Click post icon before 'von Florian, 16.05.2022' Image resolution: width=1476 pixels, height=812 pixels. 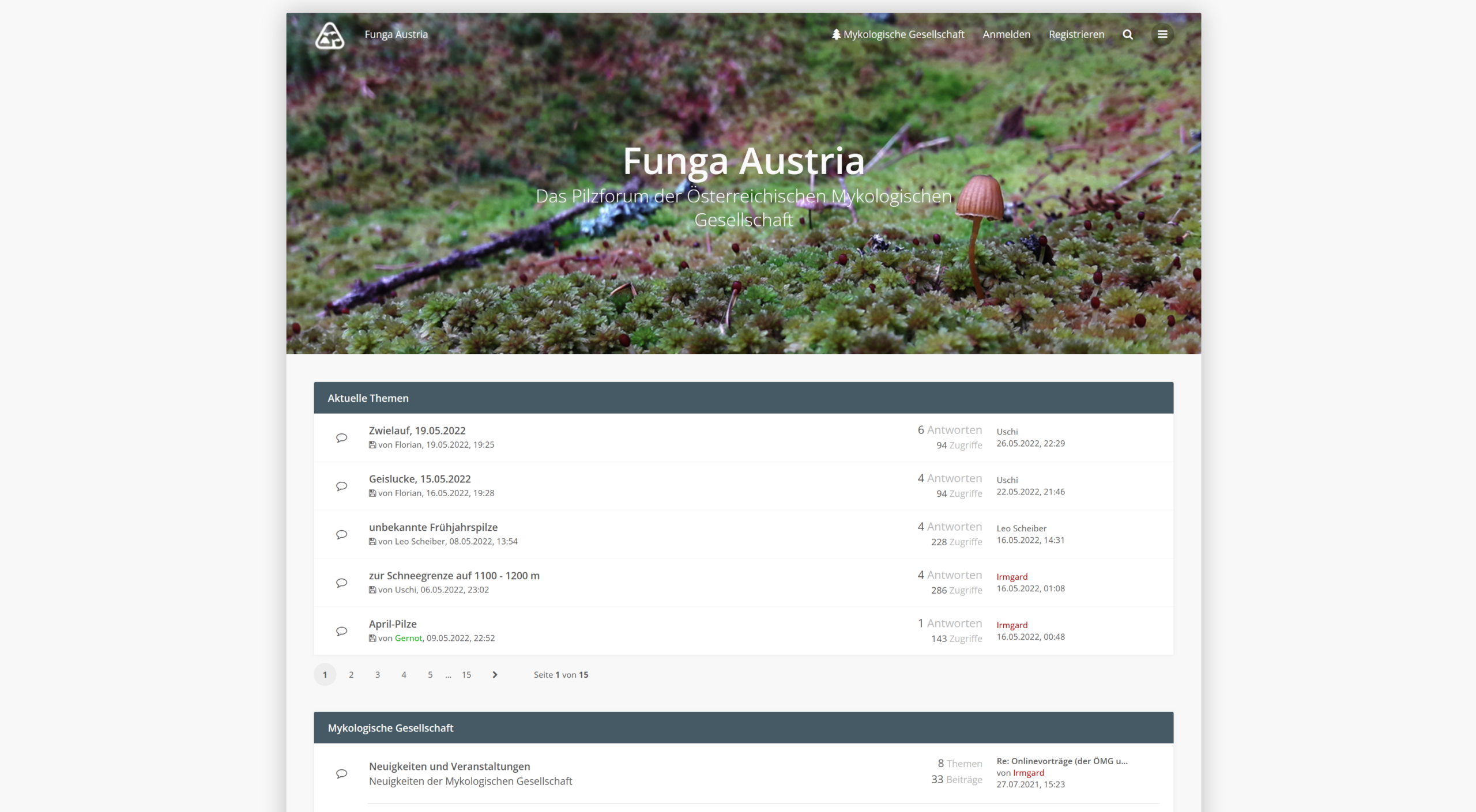pos(372,493)
